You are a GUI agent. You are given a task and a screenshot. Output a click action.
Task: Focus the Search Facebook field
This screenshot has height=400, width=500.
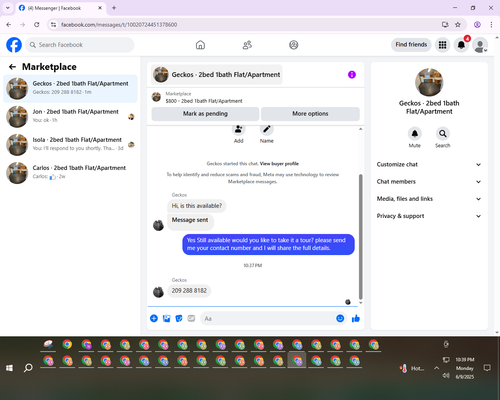tap(80, 45)
